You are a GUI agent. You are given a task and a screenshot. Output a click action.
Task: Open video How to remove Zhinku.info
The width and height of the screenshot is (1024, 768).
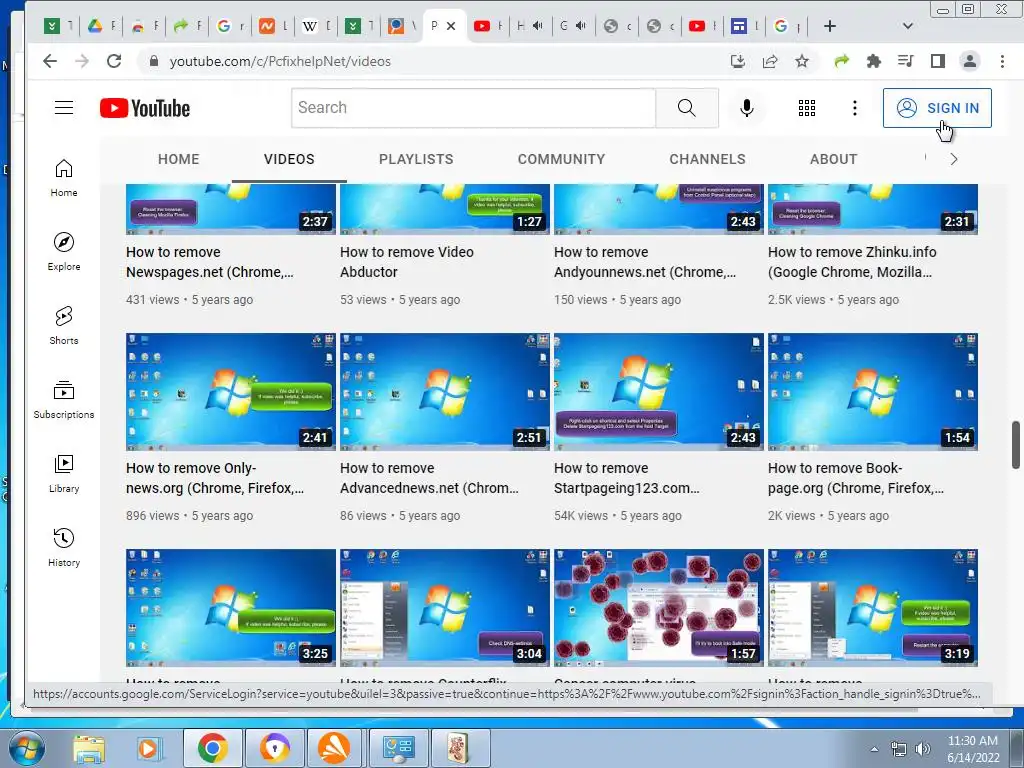[852, 262]
